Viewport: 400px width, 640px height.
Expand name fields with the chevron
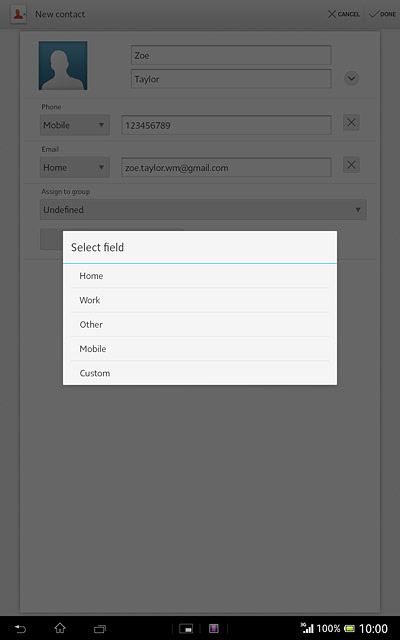pos(351,78)
